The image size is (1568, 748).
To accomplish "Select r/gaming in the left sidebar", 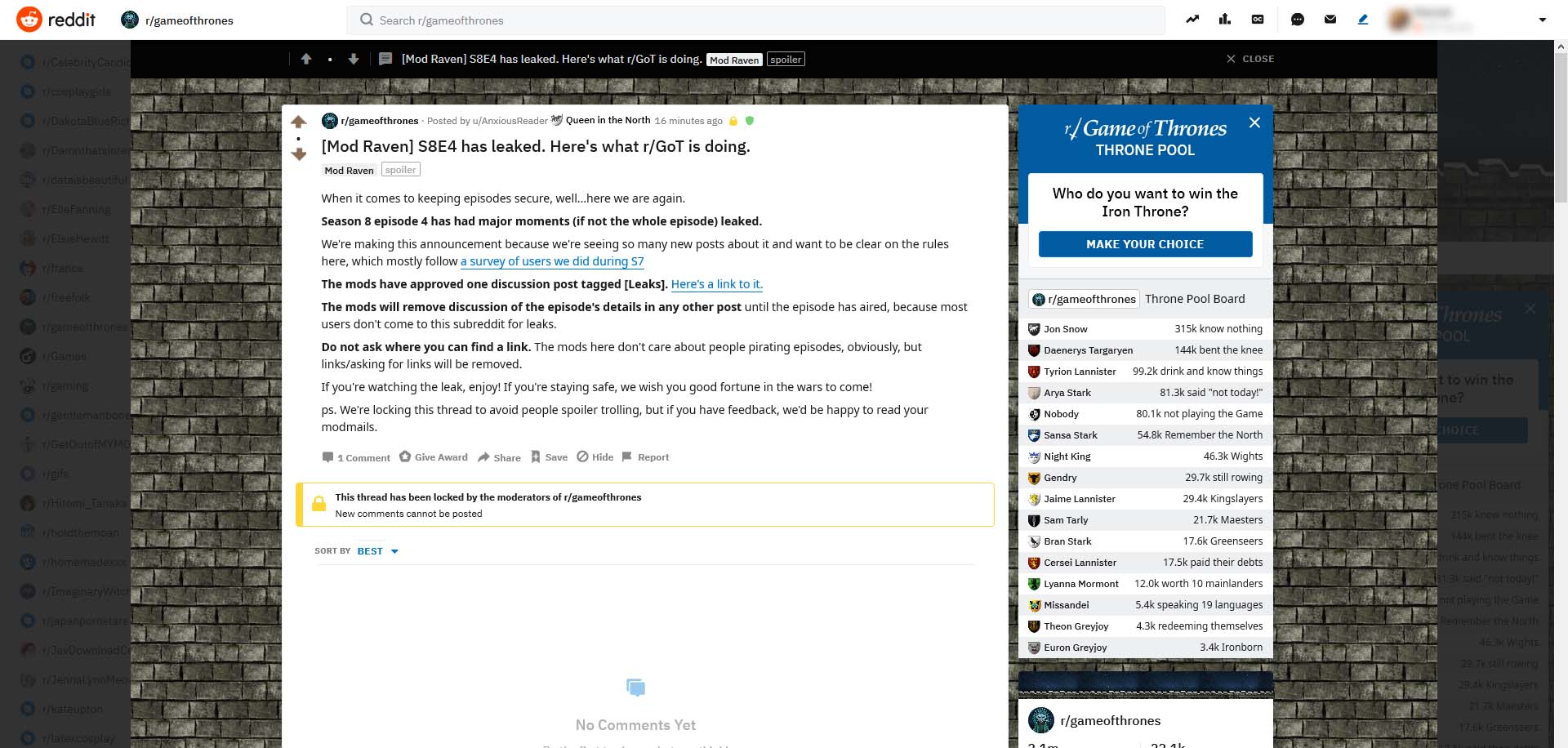I will click(65, 385).
